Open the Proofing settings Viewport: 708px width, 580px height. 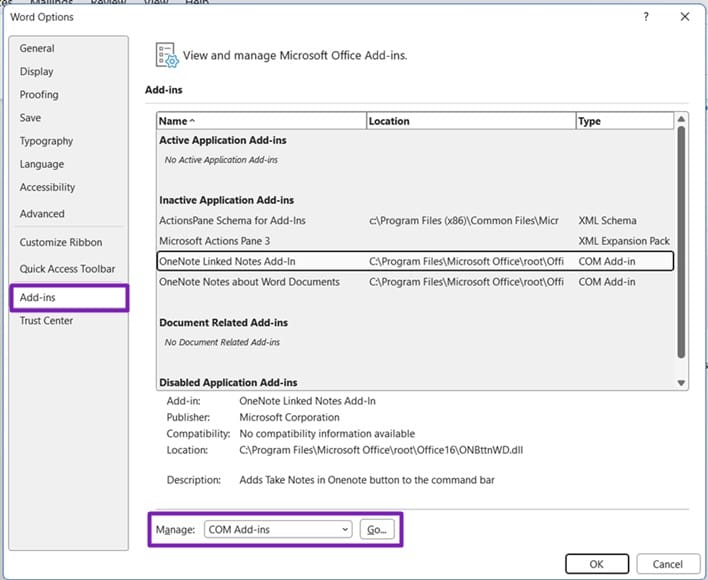[x=39, y=94]
